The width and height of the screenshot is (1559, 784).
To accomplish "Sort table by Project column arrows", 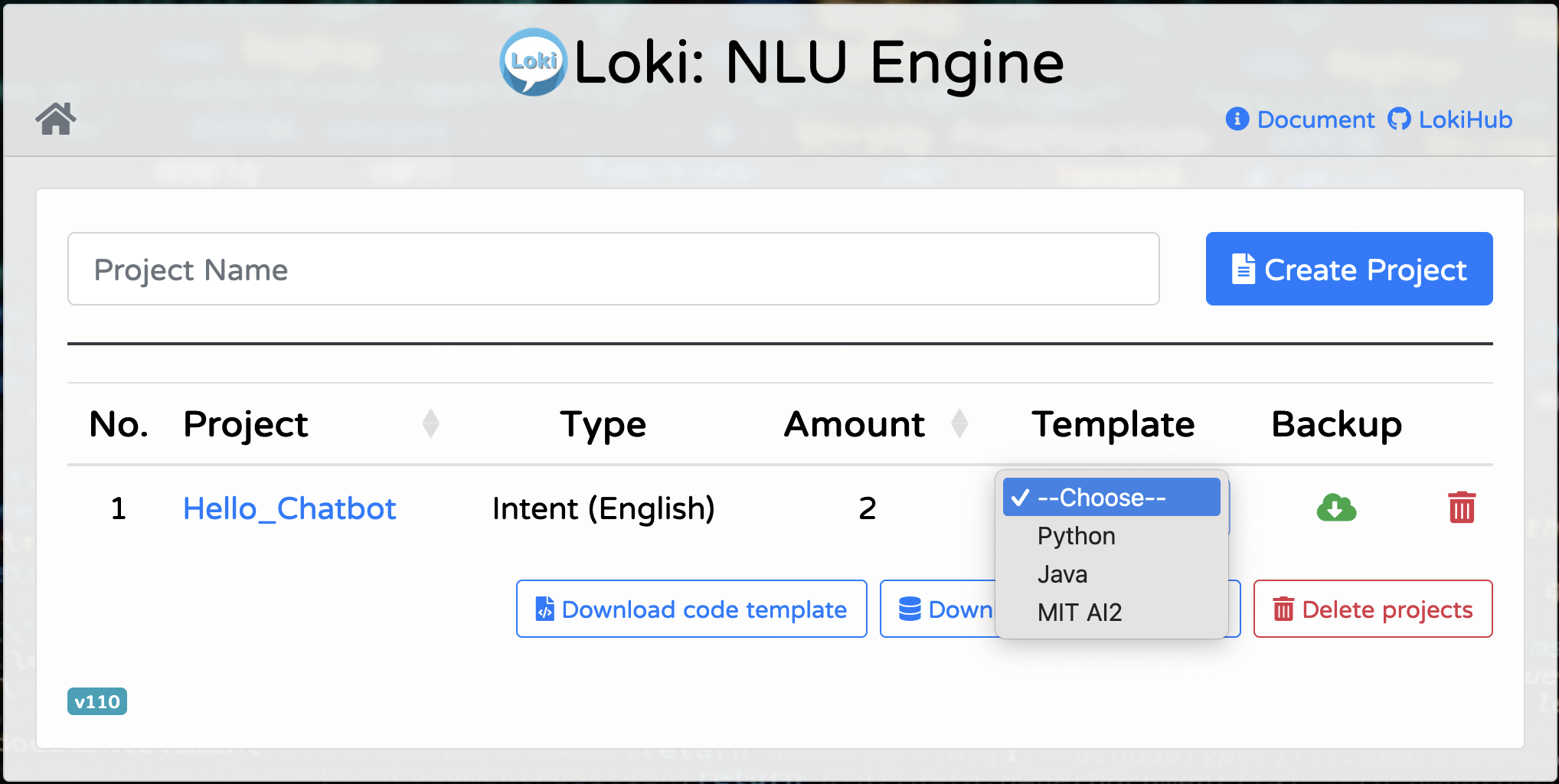I will click(431, 423).
